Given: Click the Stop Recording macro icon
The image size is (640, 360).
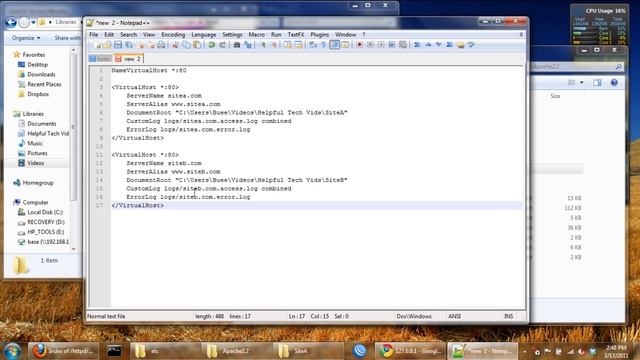Looking at the screenshot, I should tap(370, 45).
